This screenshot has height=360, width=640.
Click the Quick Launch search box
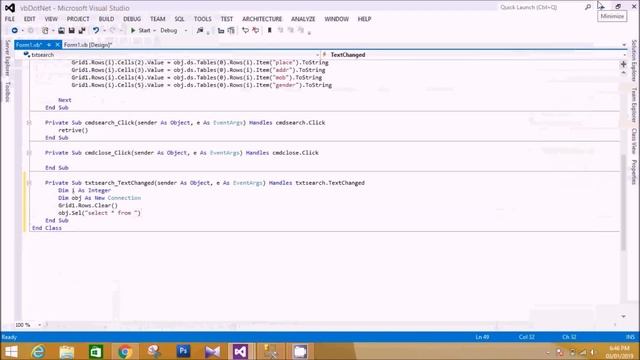click(540, 7)
